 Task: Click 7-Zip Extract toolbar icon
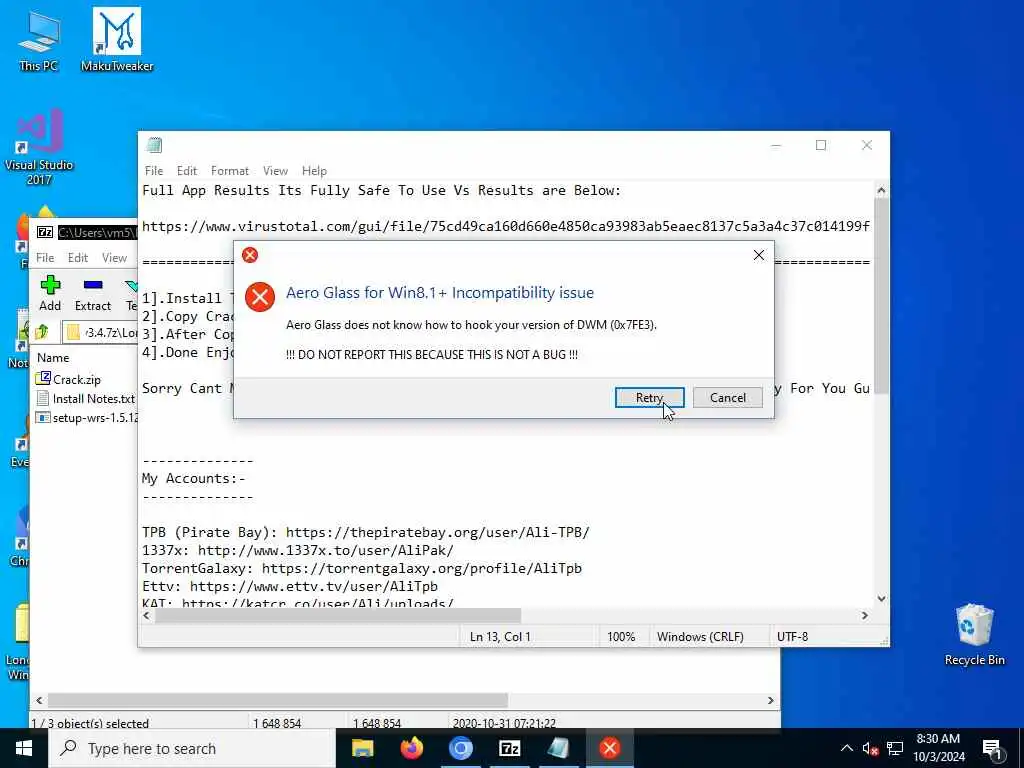pyautogui.click(x=93, y=293)
